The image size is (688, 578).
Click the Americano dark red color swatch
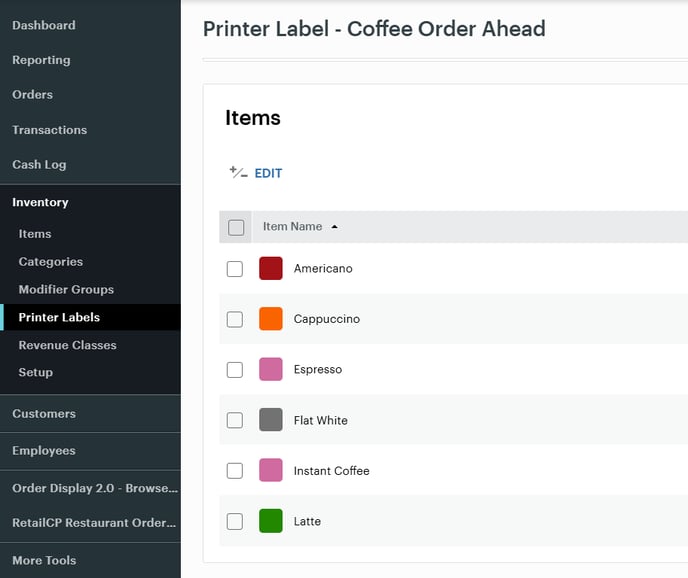270,268
